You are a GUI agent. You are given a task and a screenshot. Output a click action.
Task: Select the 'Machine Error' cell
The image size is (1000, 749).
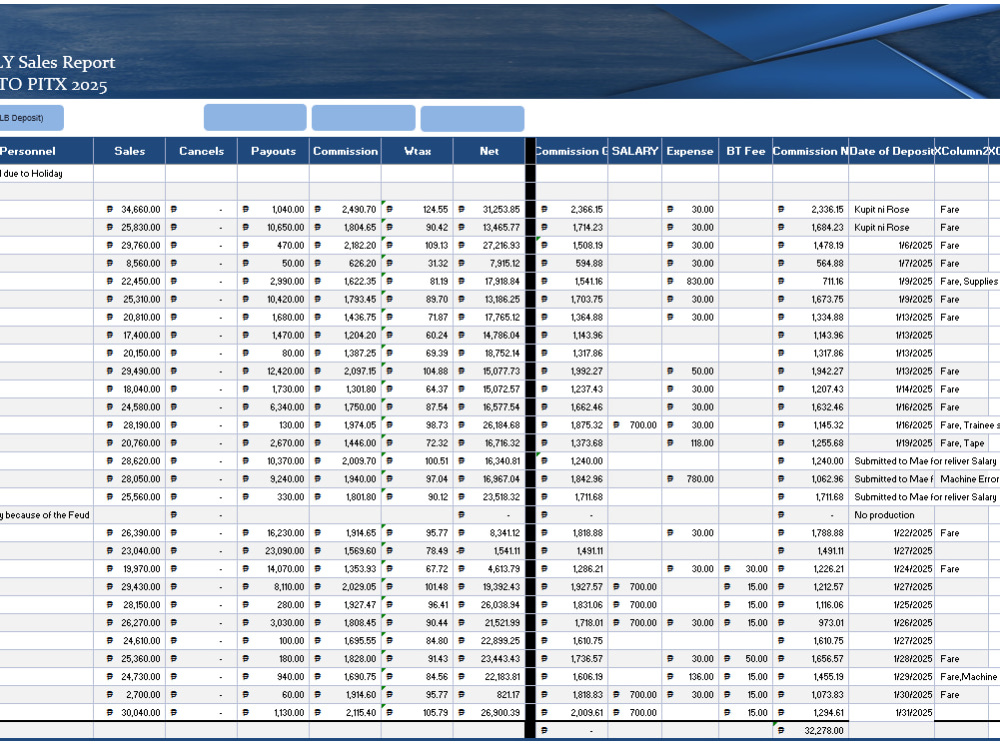967,479
